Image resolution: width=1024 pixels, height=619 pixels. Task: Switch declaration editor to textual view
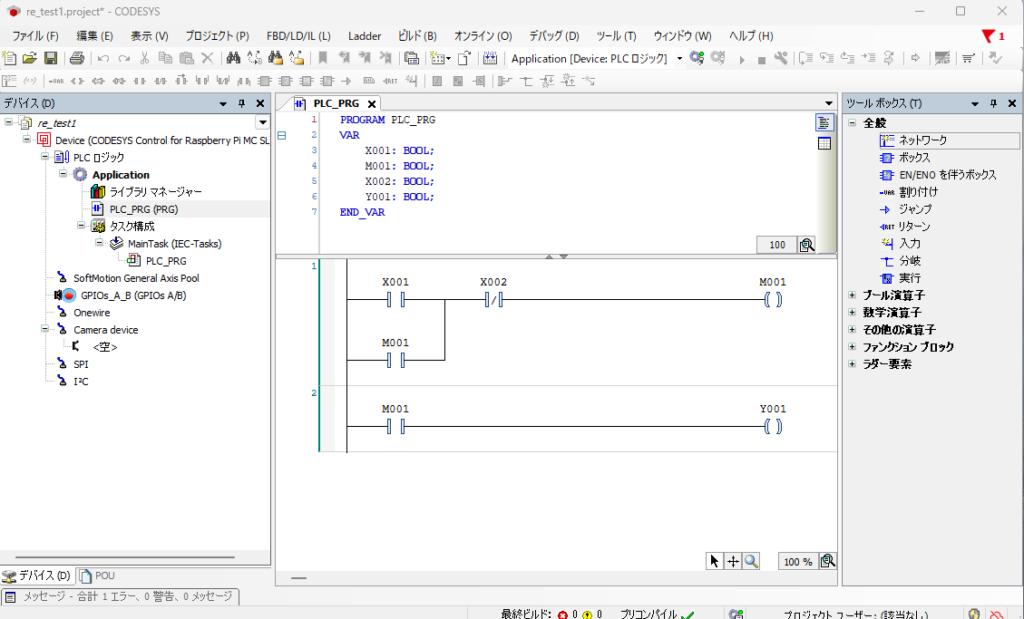[824, 123]
